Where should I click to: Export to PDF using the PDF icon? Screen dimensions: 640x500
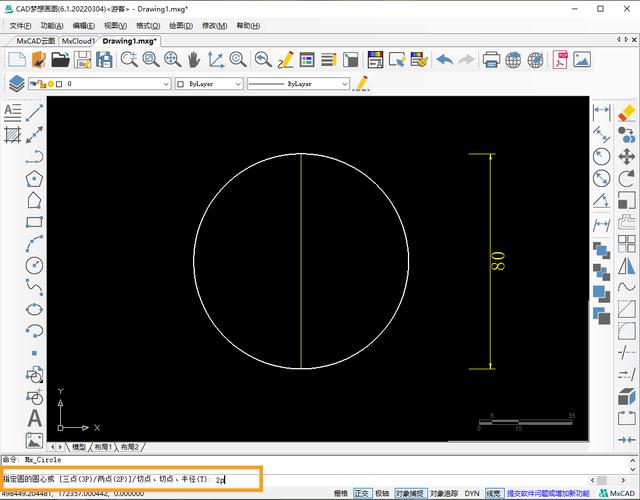coord(560,60)
